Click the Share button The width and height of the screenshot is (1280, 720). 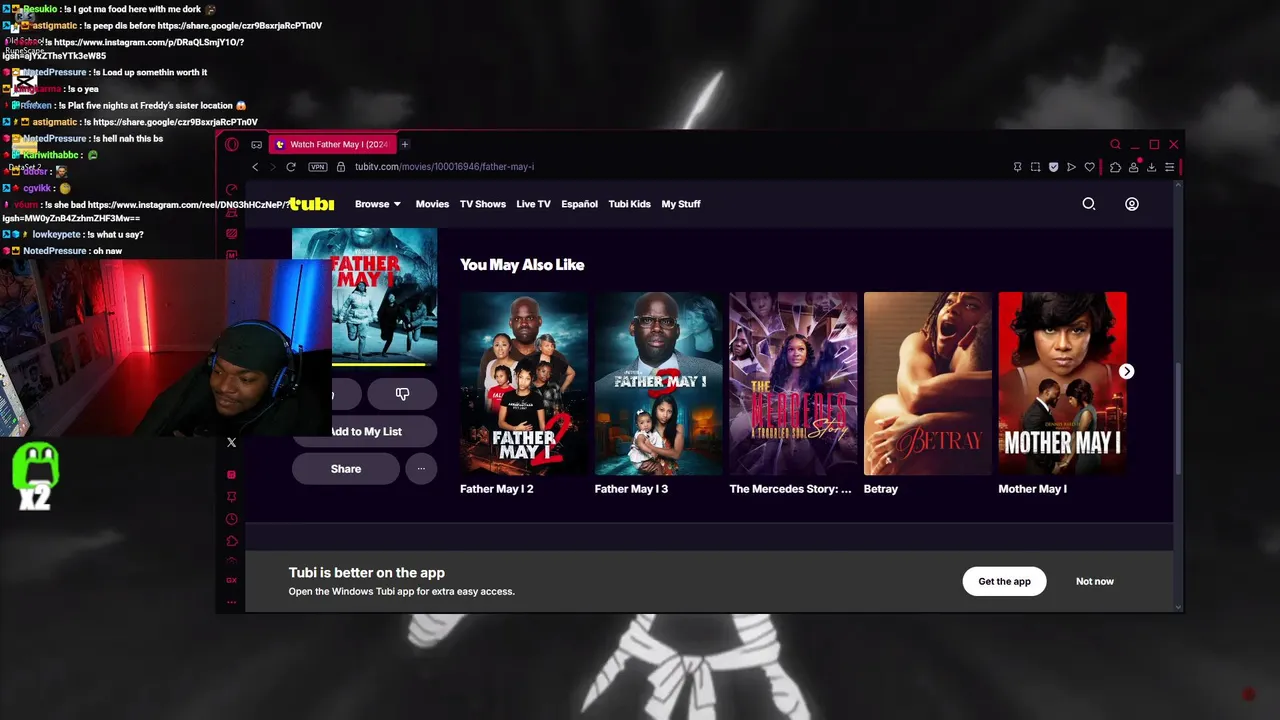click(346, 469)
